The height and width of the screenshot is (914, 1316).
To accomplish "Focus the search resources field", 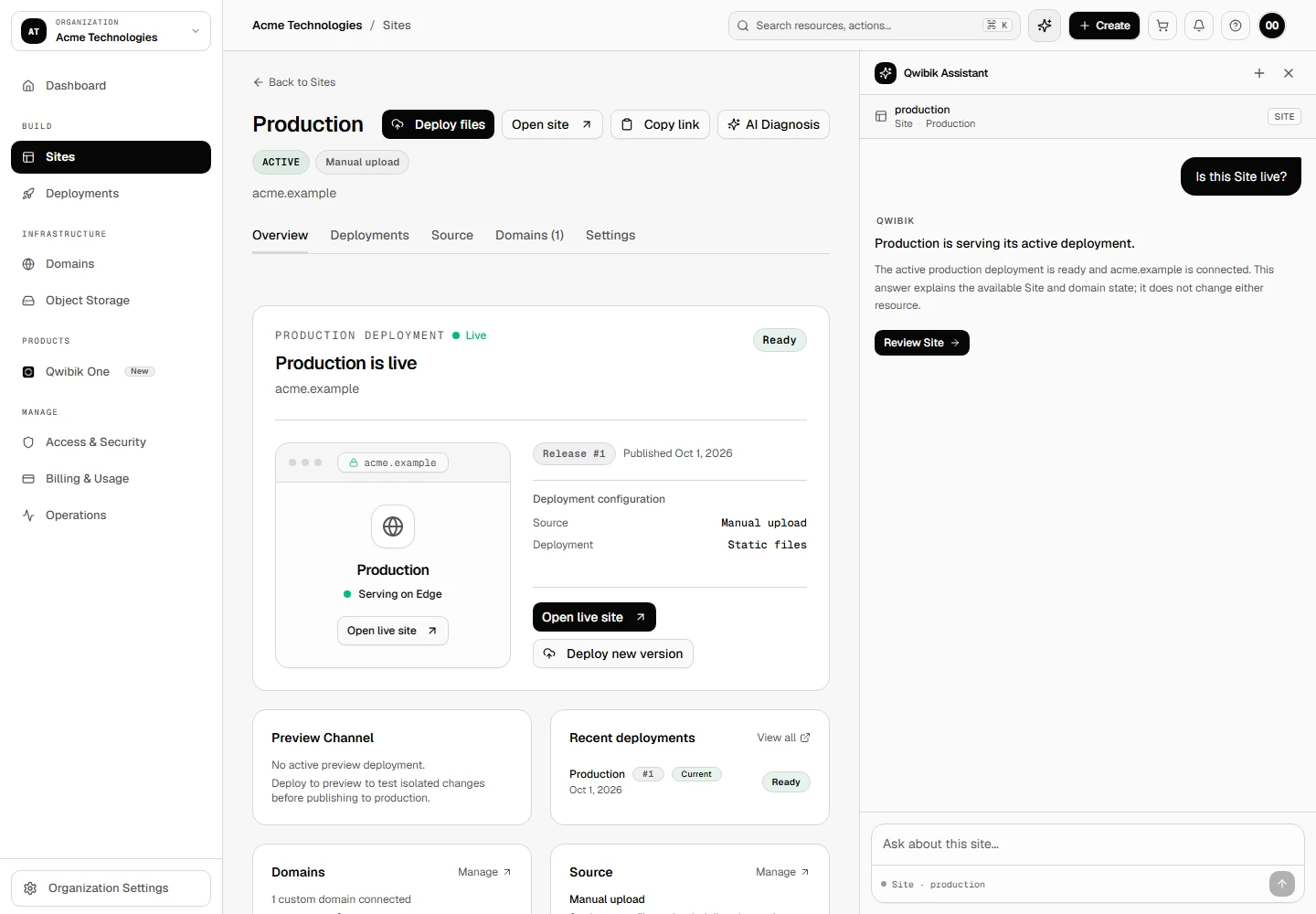I will (x=875, y=26).
